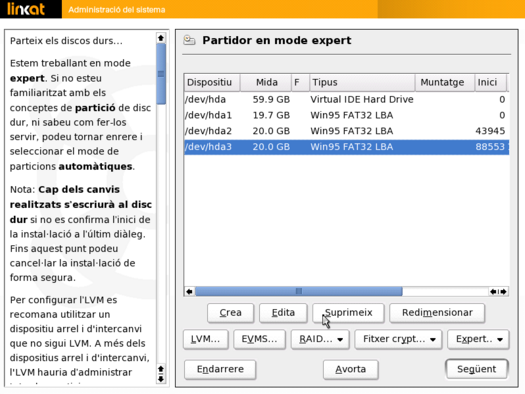Click the partition table horizontal scrollbar thumb

click(299, 292)
